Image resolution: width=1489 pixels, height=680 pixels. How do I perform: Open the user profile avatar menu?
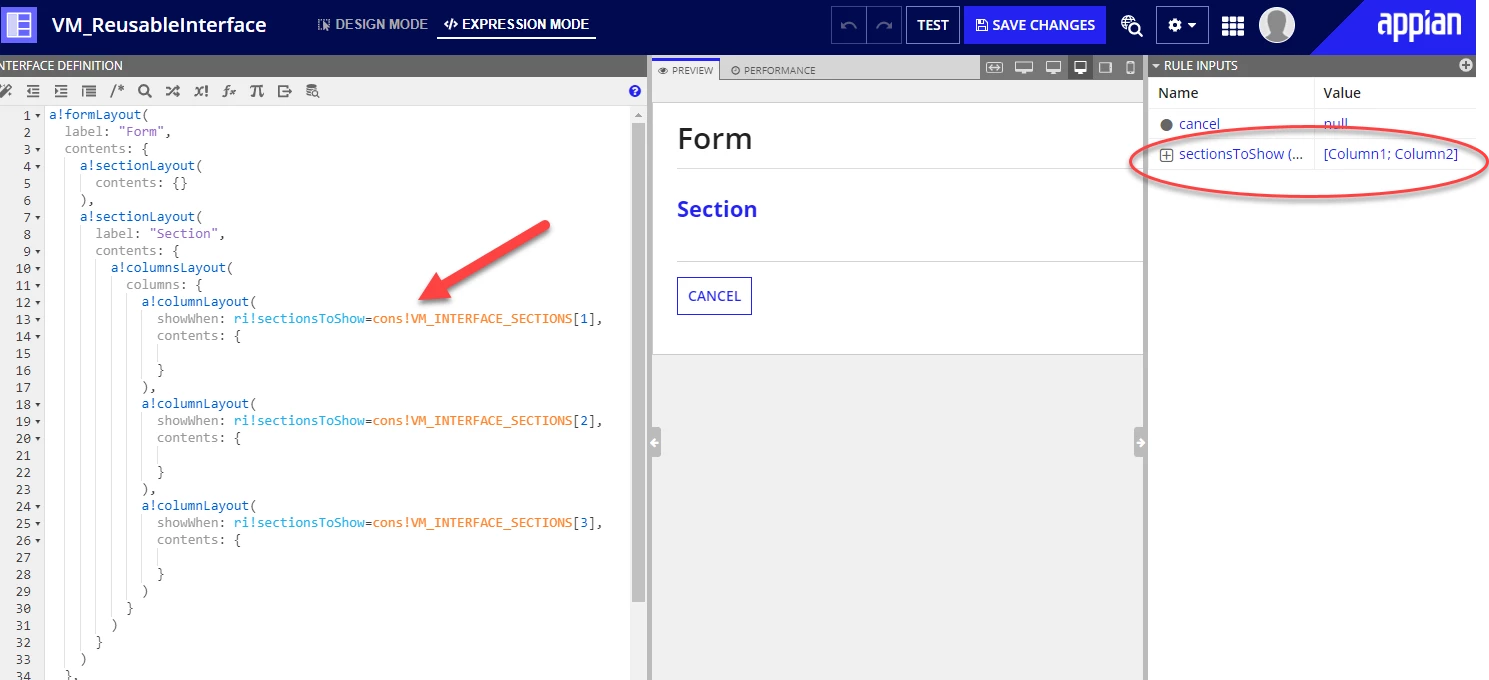(x=1277, y=25)
